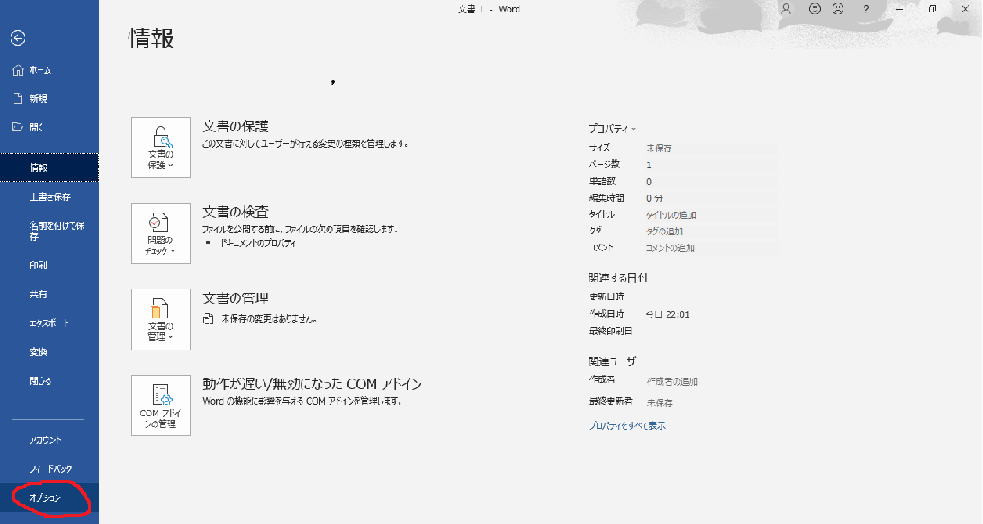Click the COM アドインの管理 button

[160, 405]
